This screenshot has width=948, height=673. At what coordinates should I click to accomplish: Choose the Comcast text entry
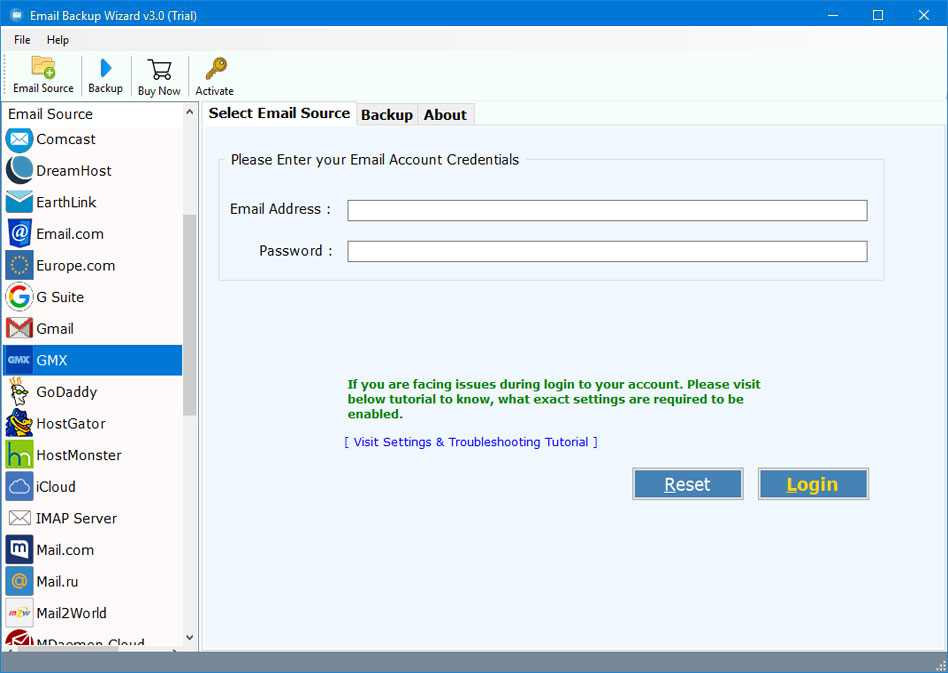tap(66, 139)
